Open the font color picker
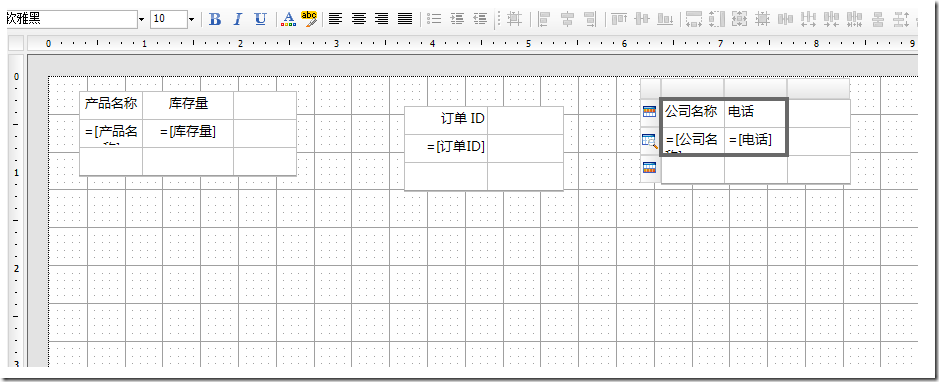This screenshot has height=382, width=939. (x=289, y=19)
